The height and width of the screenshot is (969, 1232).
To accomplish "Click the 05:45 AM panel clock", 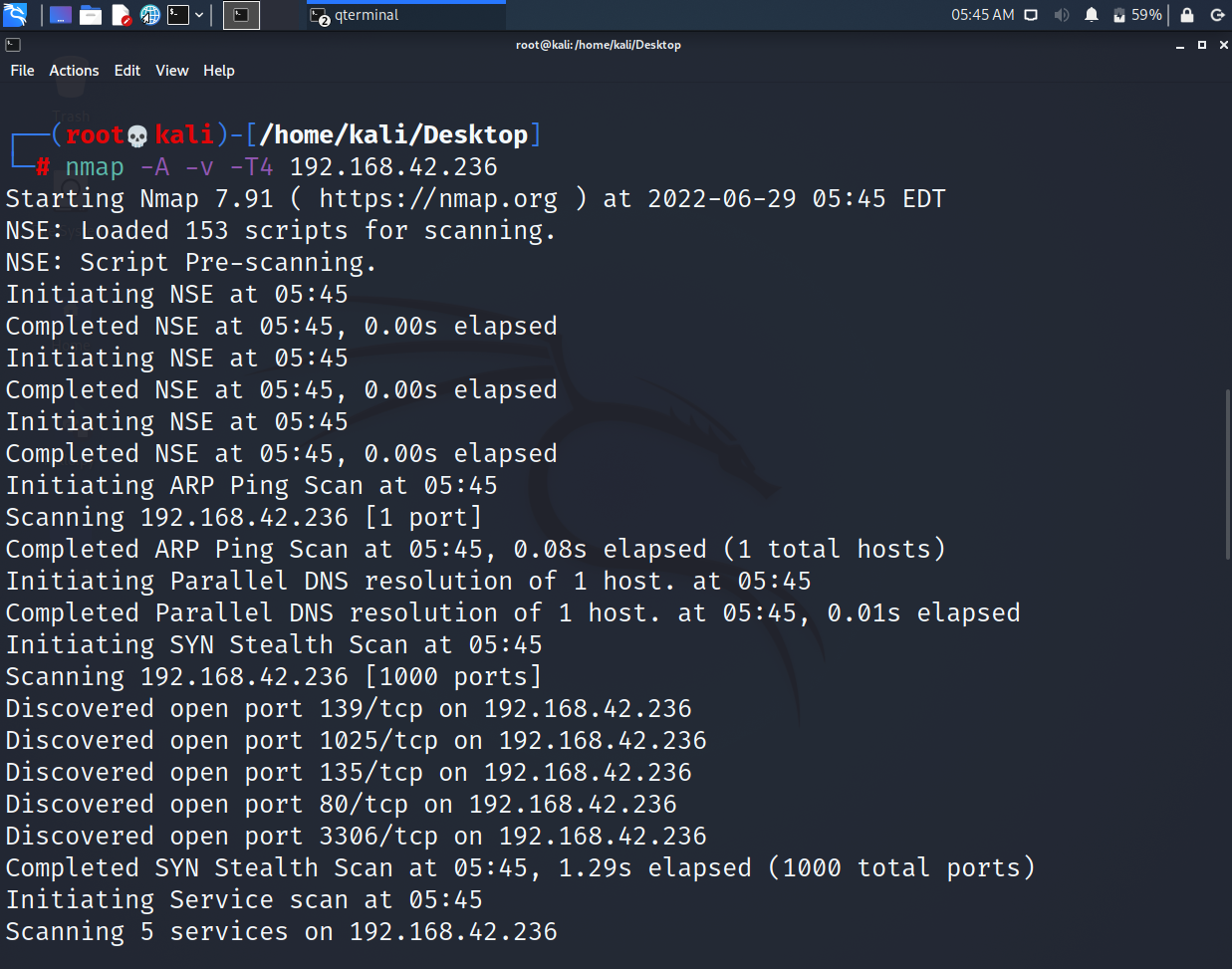I will [x=982, y=15].
